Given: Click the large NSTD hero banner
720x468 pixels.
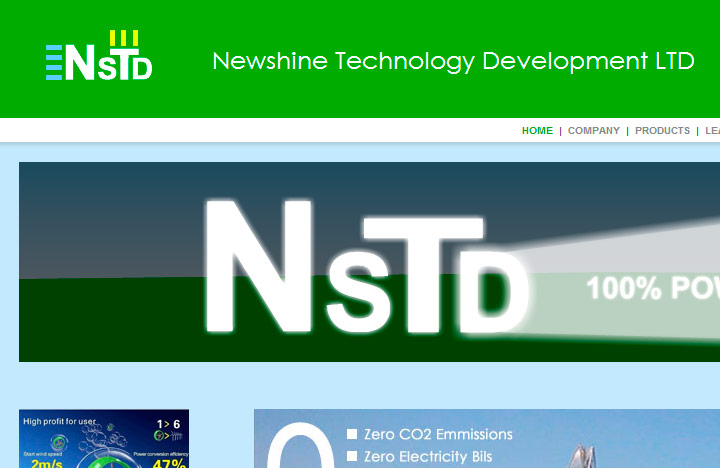Looking at the screenshot, I should pos(369,262).
